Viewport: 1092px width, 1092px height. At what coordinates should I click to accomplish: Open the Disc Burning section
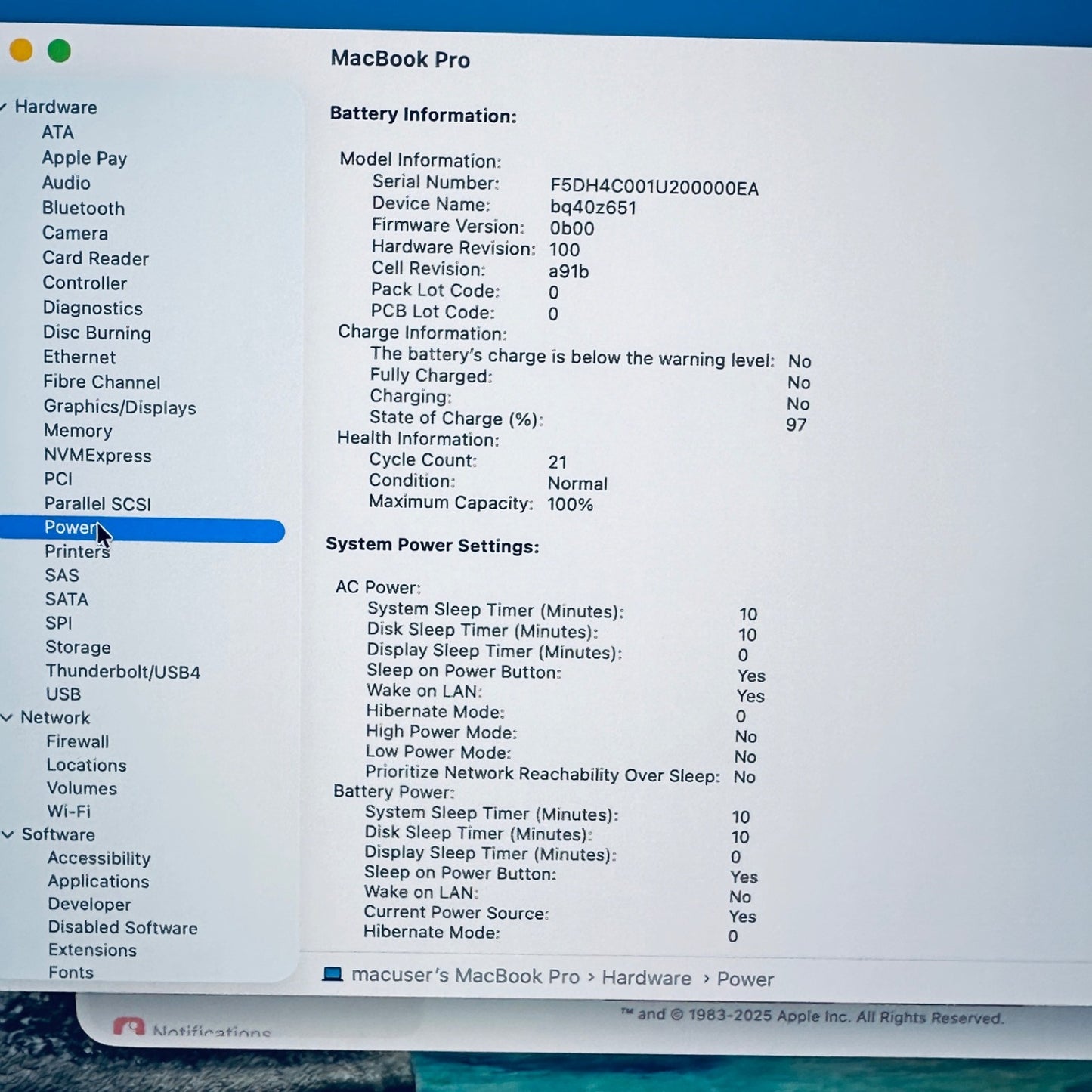point(97,333)
